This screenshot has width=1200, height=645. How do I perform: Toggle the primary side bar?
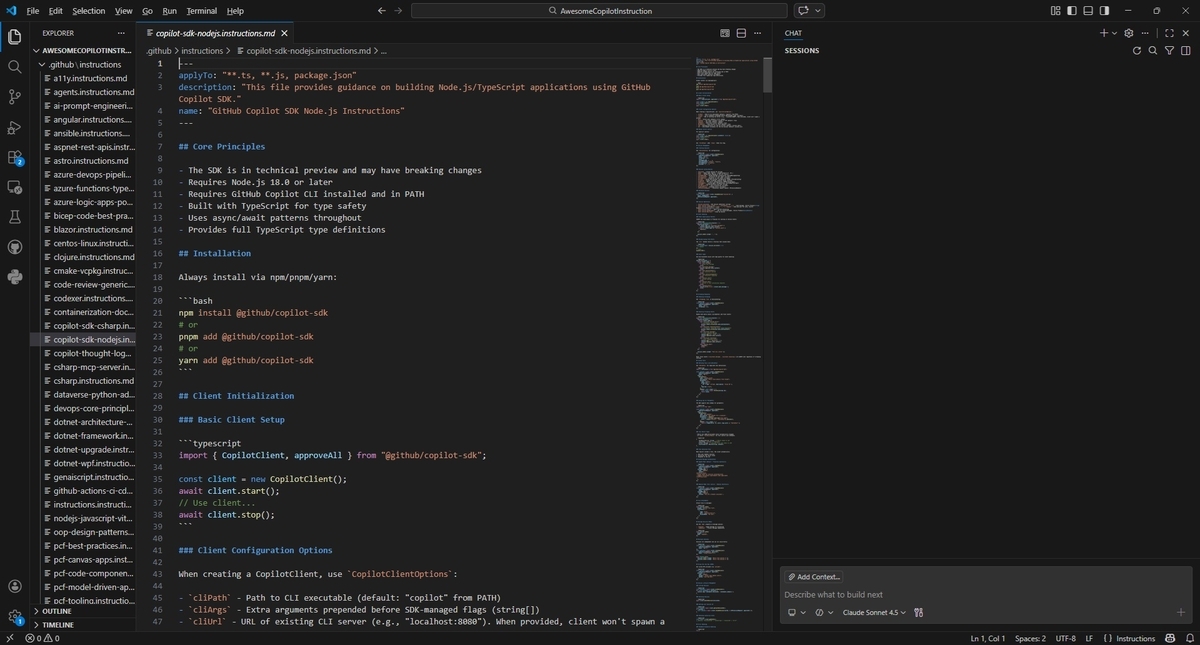(x=1072, y=11)
